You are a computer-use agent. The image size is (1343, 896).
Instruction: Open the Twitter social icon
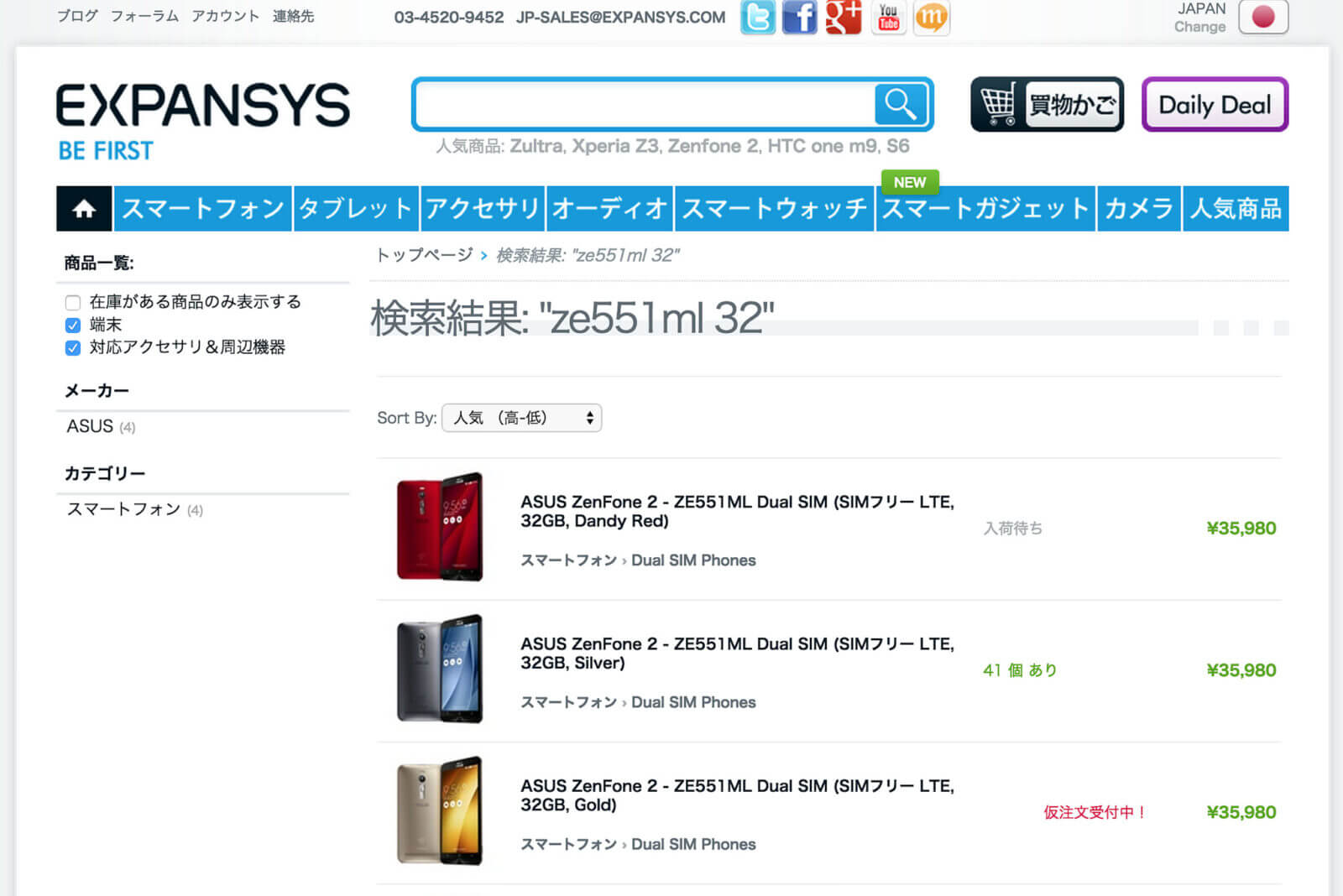(757, 17)
